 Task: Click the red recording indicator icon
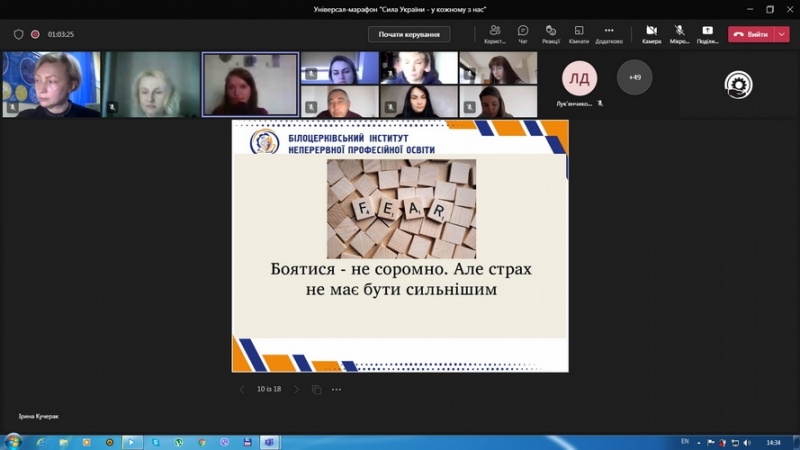[x=35, y=34]
